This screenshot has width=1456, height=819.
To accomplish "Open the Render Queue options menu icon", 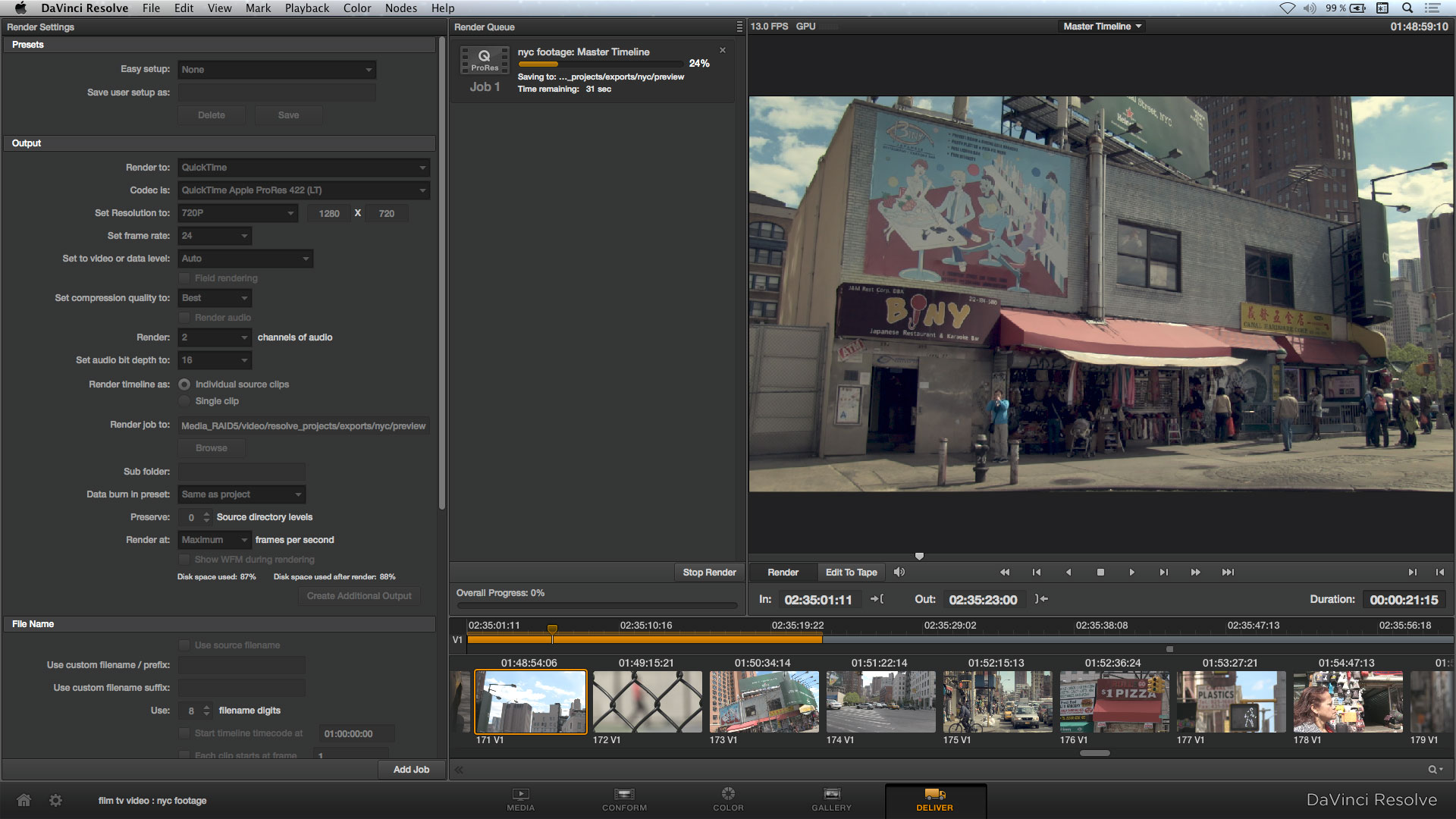I will [x=739, y=27].
